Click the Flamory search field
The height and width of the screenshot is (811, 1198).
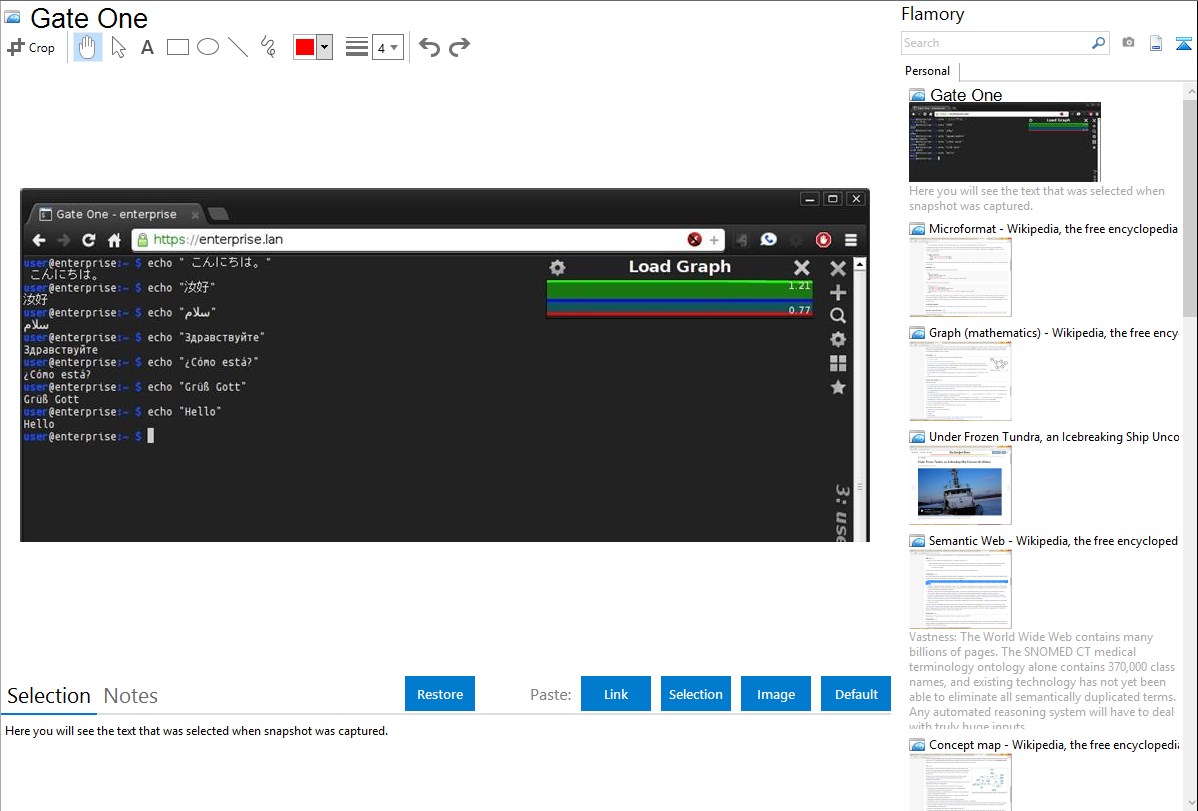click(995, 43)
